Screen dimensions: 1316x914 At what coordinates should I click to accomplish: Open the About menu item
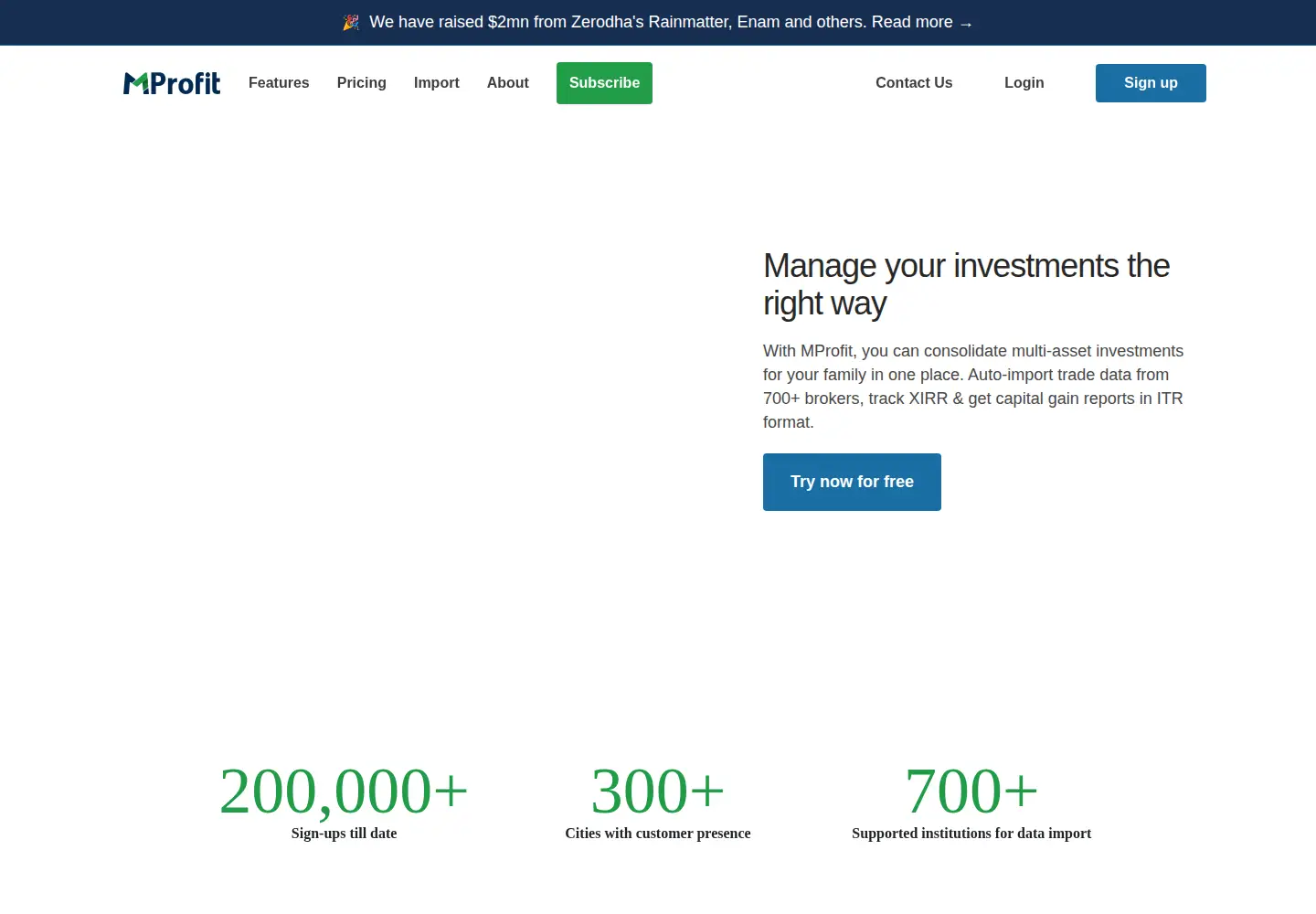pyautogui.click(x=508, y=83)
